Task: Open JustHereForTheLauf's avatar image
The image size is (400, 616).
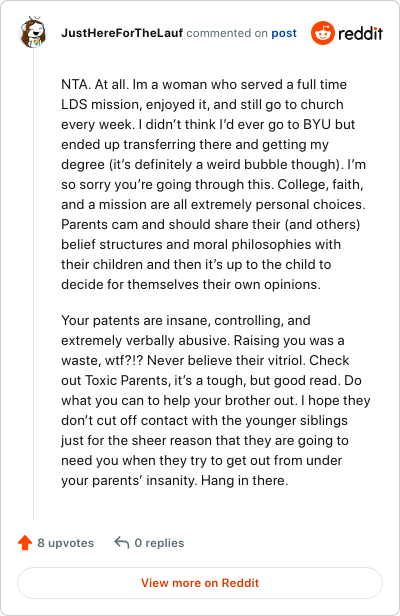Action: pyautogui.click(x=33, y=33)
